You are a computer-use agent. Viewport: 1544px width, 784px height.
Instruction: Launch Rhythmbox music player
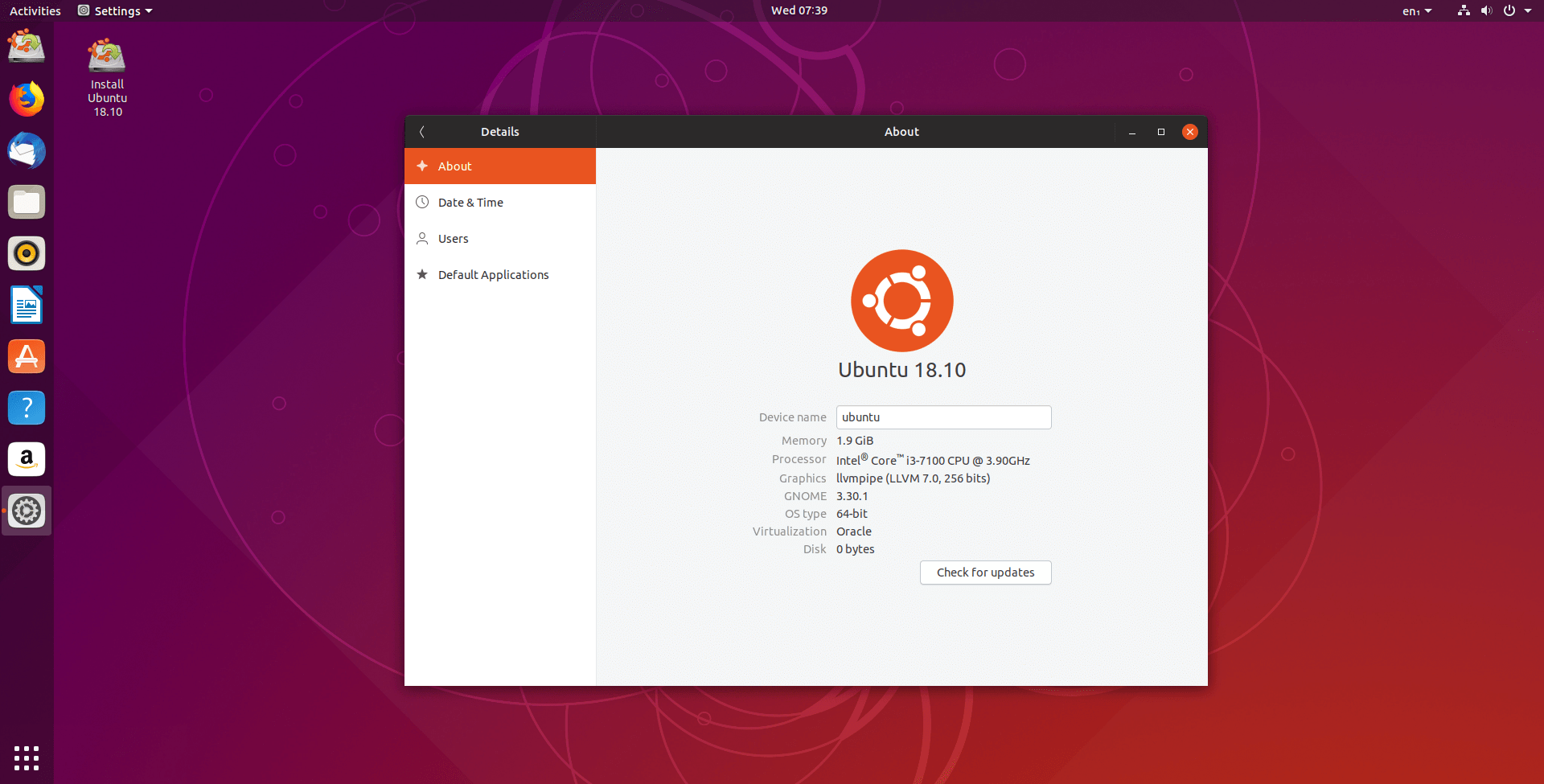[x=27, y=253]
